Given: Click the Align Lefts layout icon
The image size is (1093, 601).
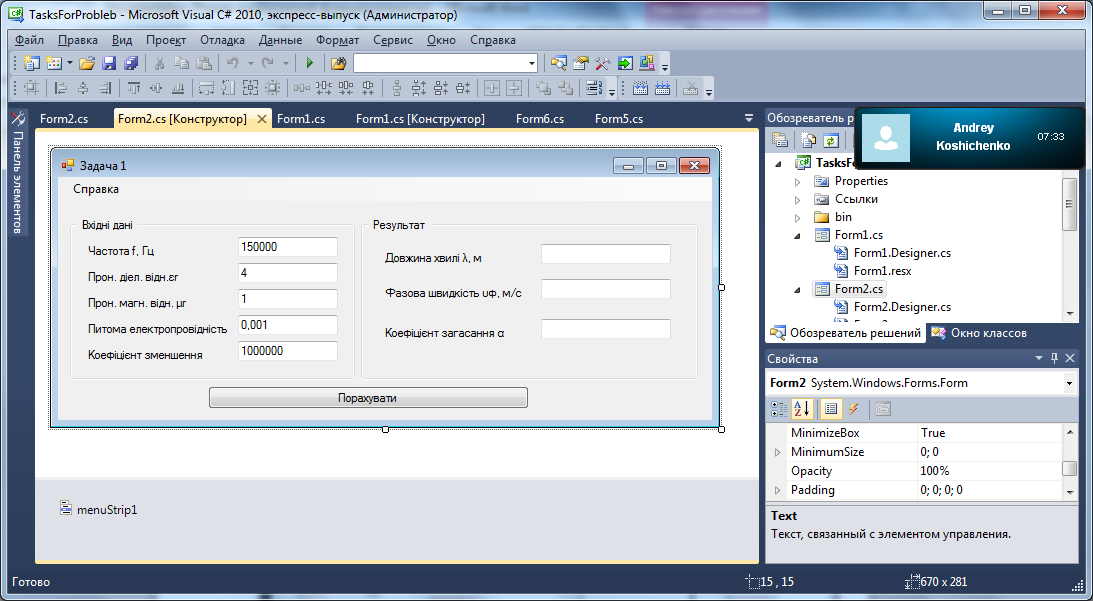Looking at the screenshot, I should (x=61, y=88).
